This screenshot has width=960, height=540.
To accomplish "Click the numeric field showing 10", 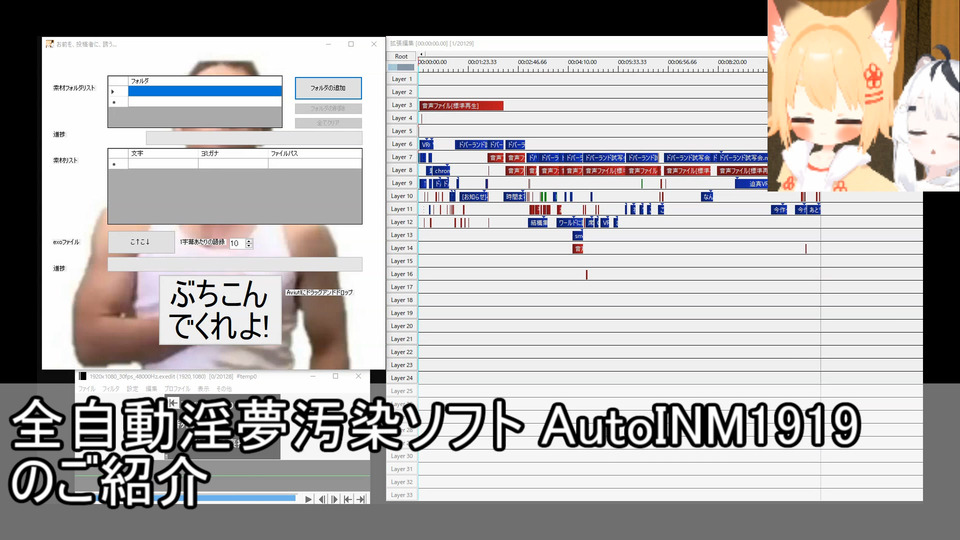I will coord(237,243).
